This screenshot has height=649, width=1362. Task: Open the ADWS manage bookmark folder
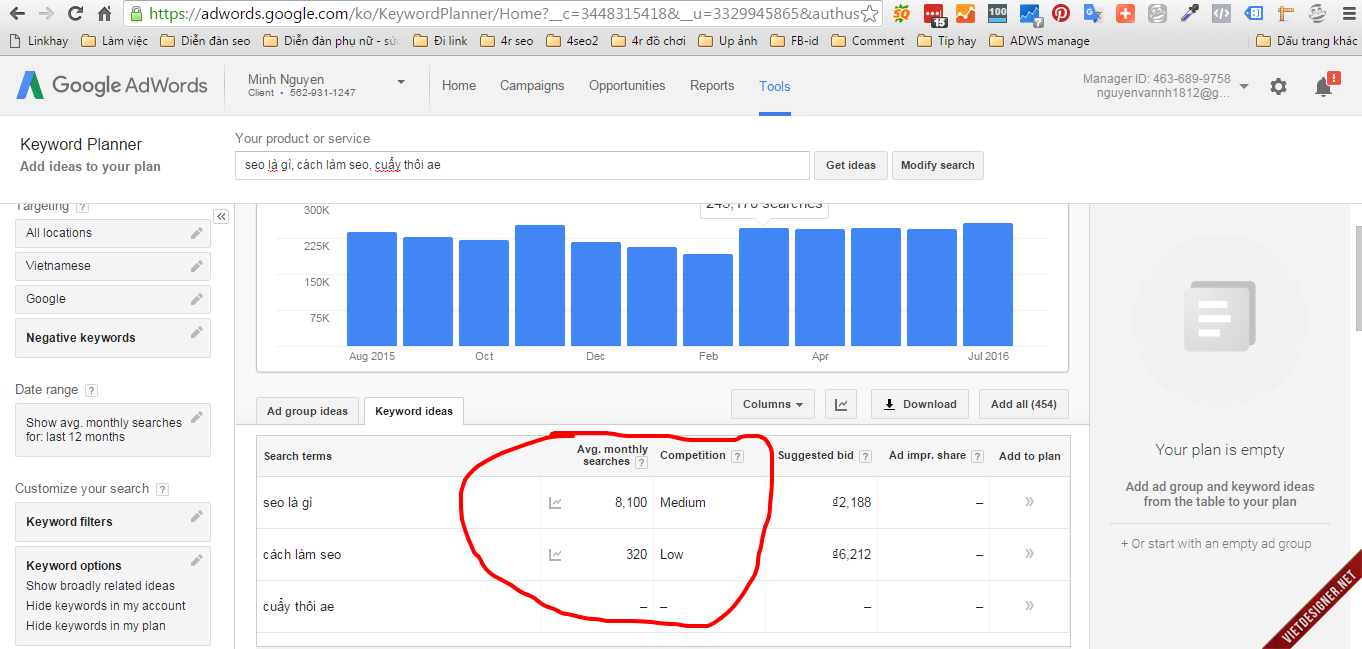[1038, 41]
